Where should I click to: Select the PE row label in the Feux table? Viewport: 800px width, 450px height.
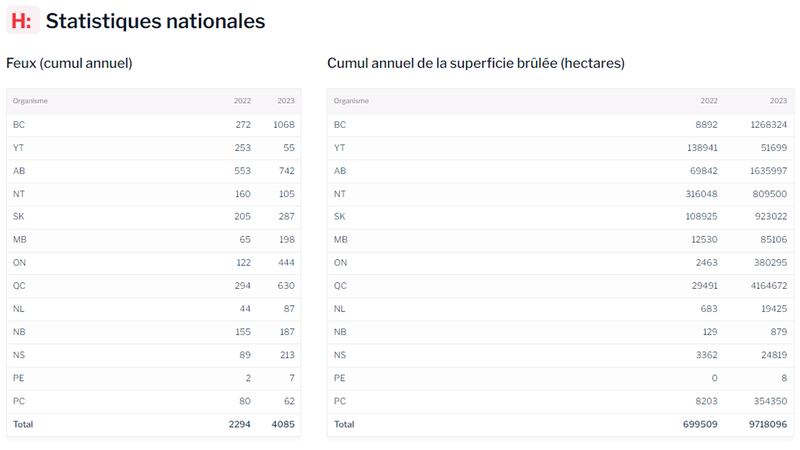[19, 378]
